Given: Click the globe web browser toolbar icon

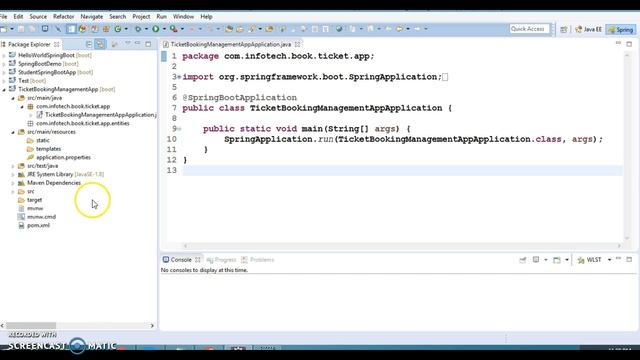Looking at the screenshot, I should pyautogui.click(x=339, y=29).
